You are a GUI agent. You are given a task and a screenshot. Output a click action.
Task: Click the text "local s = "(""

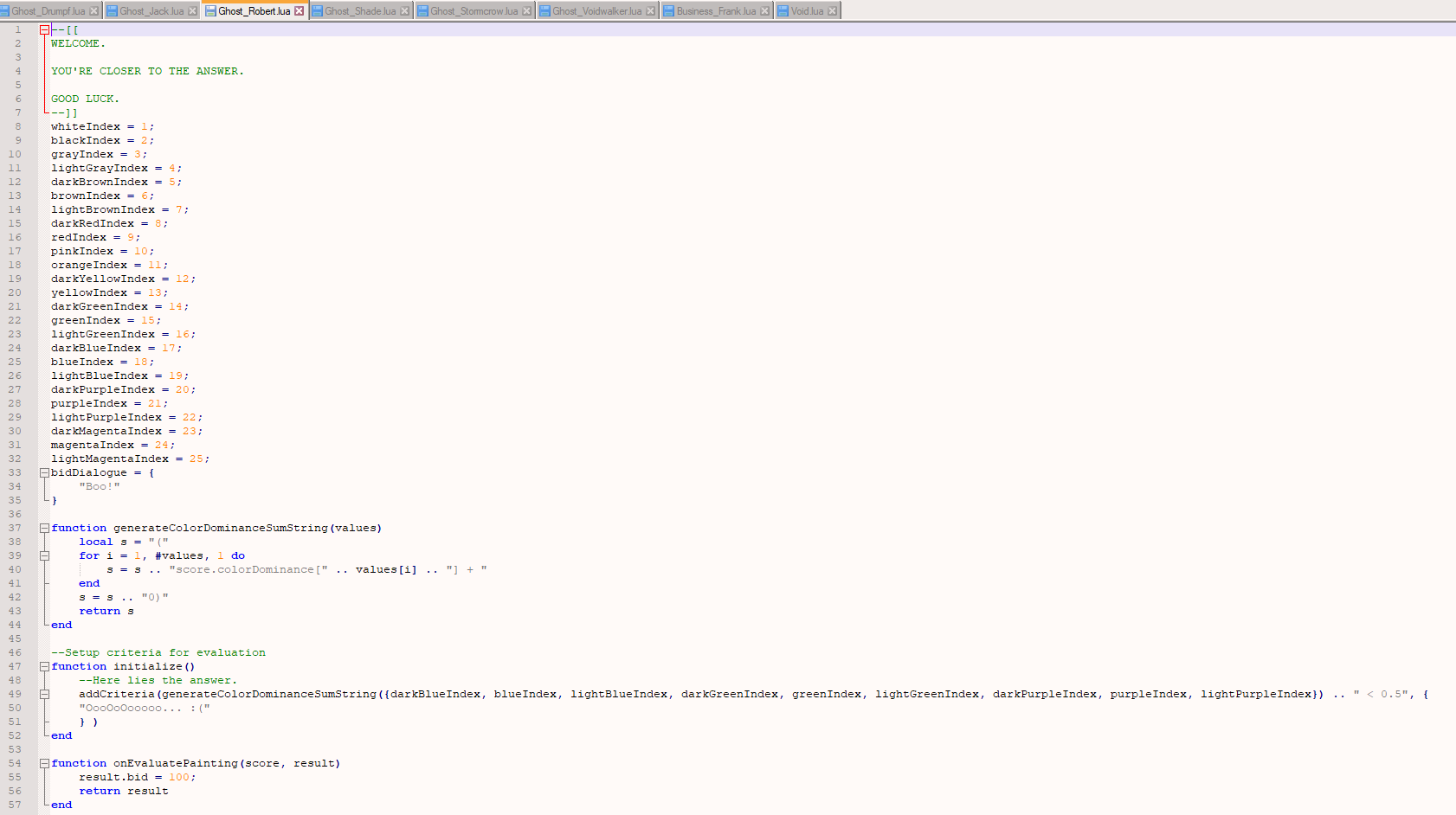pos(124,542)
